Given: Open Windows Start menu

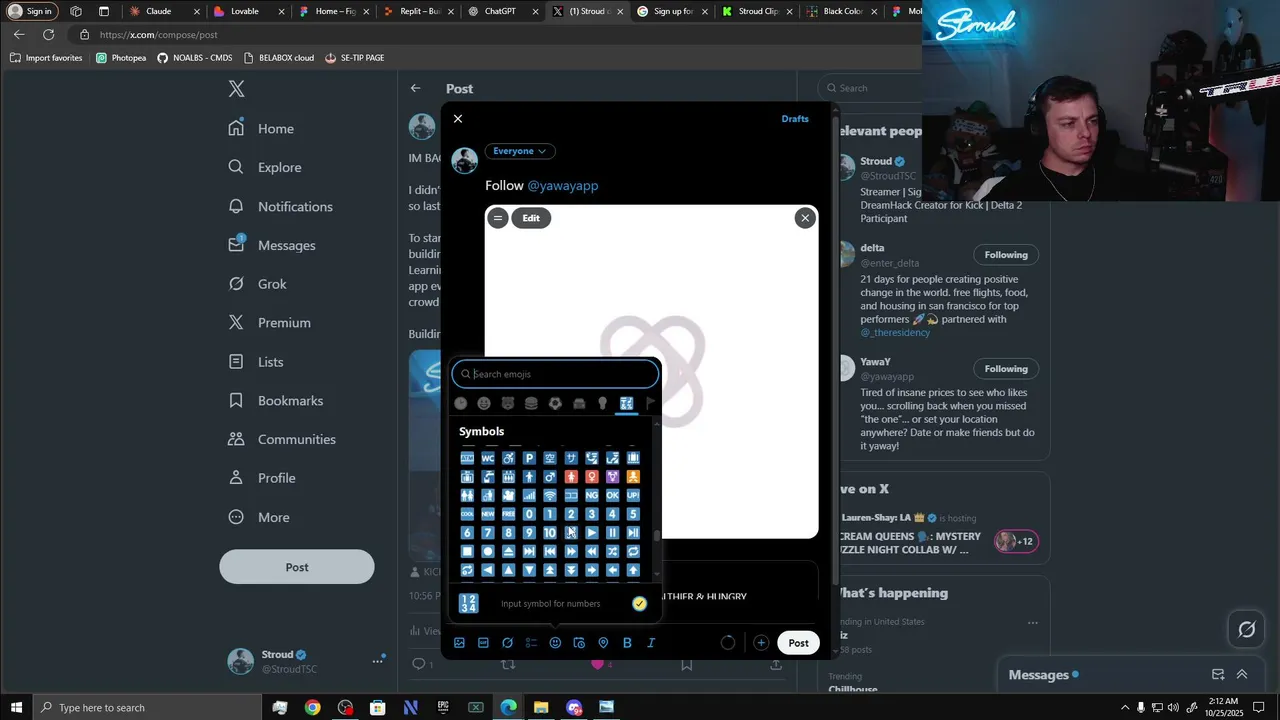Looking at the screenshot, I should coord(16,707).
